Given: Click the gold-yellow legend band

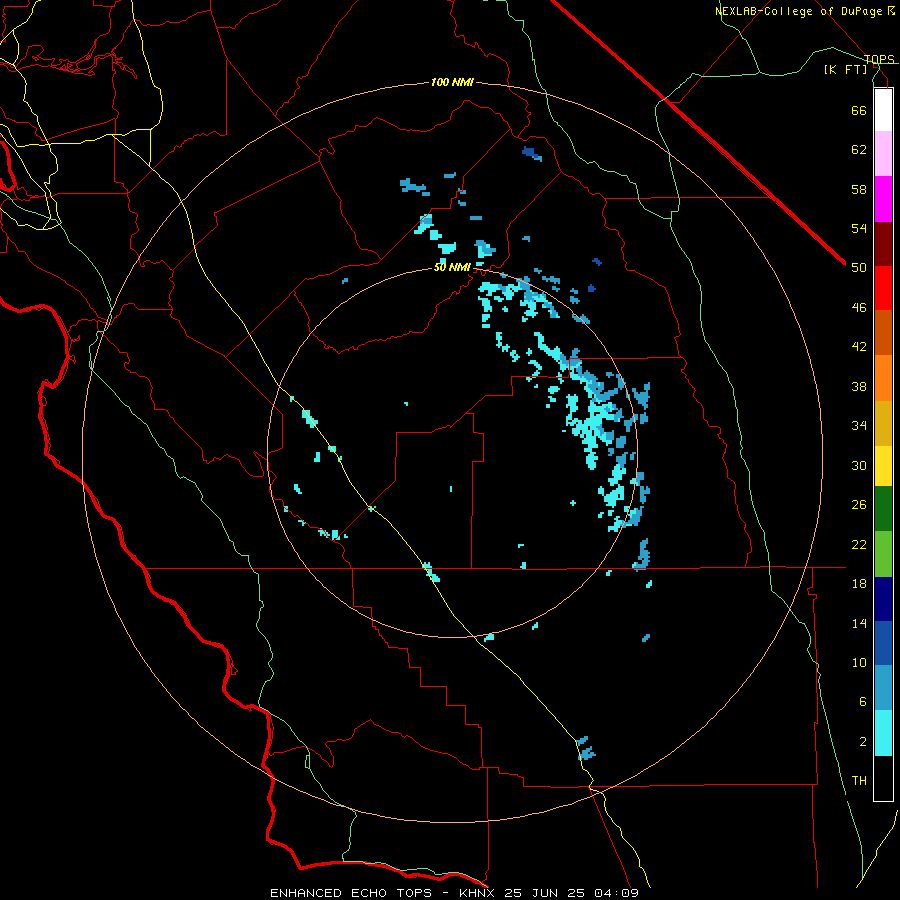Looking at the screenshot, I should click(883, 423).
